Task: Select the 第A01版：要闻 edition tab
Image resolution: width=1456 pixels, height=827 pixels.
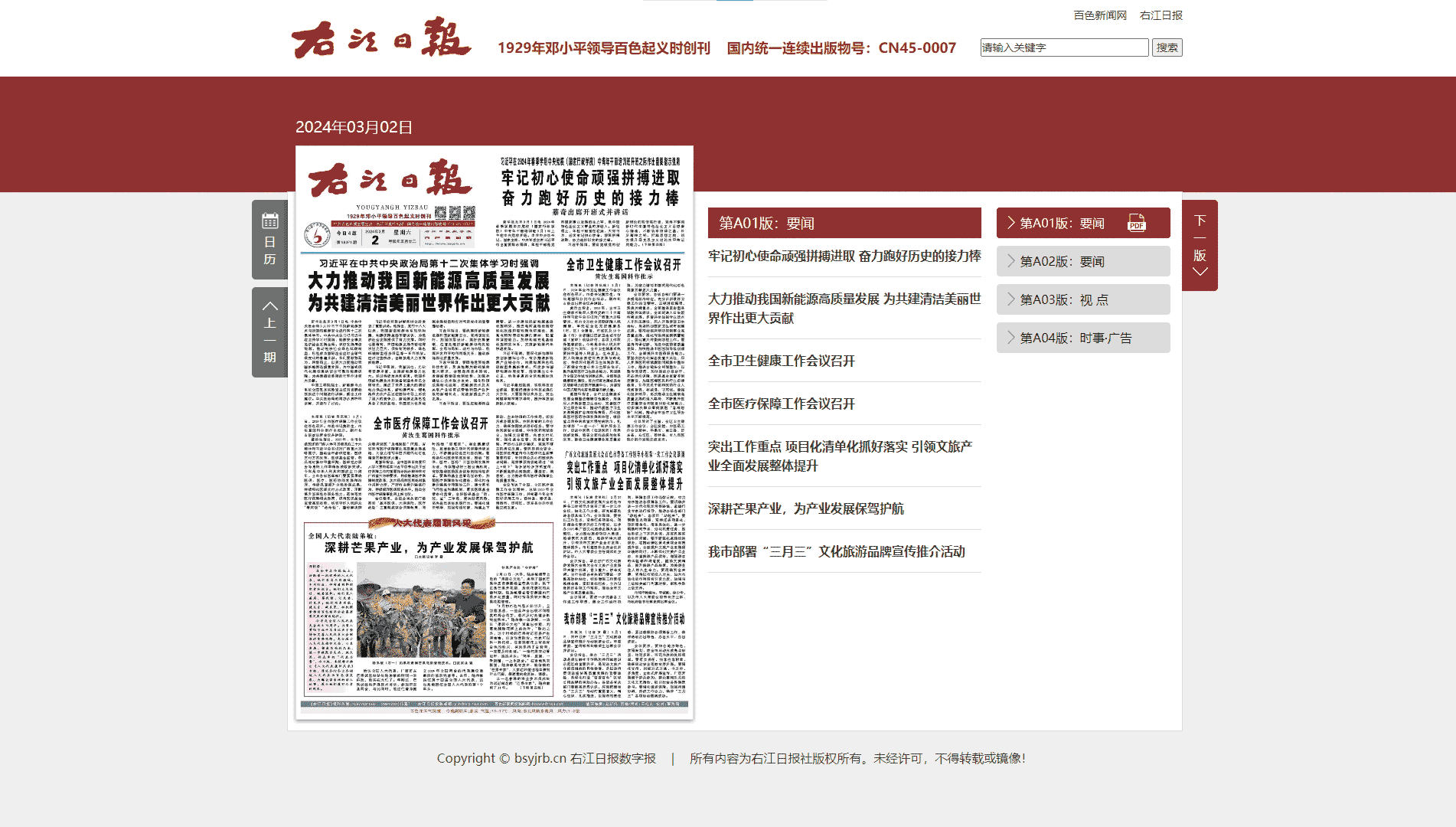Action: [x=1083, y=223]
